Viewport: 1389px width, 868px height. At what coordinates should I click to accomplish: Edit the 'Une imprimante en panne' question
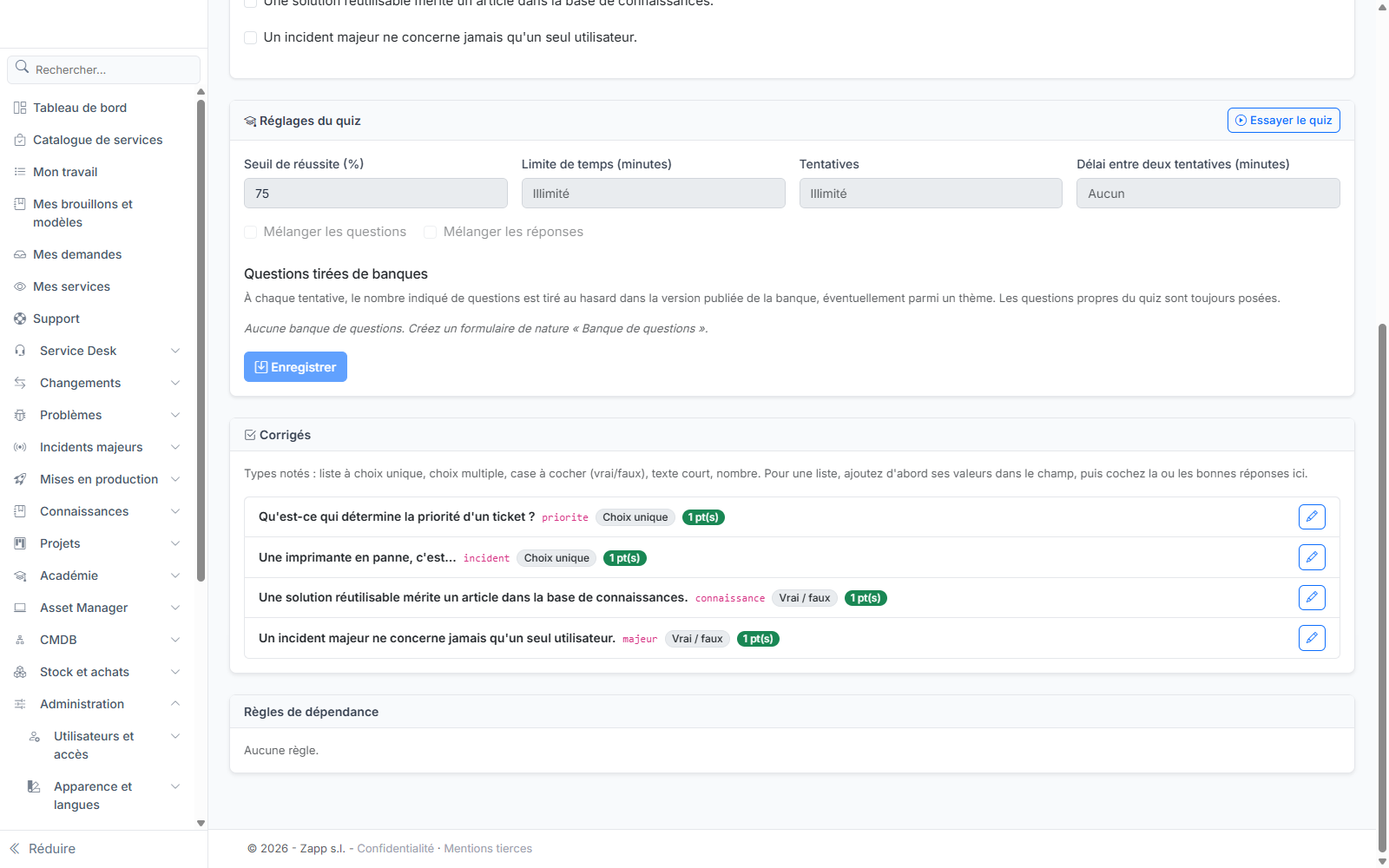pos(1312,557)
